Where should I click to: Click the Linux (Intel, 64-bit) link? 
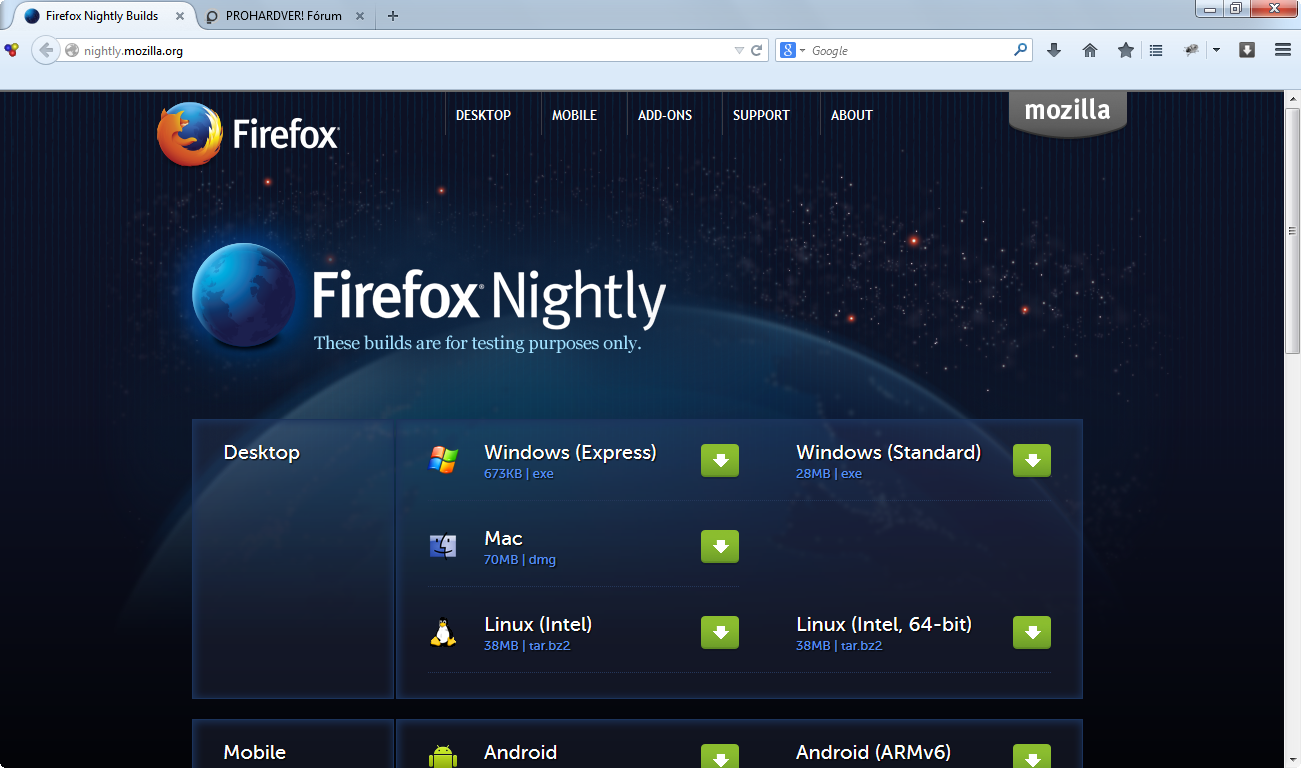[884, 624]
